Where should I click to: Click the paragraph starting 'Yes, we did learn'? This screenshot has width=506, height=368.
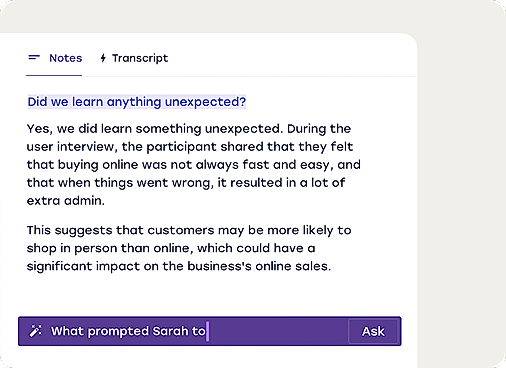click(x=193, y=164)
